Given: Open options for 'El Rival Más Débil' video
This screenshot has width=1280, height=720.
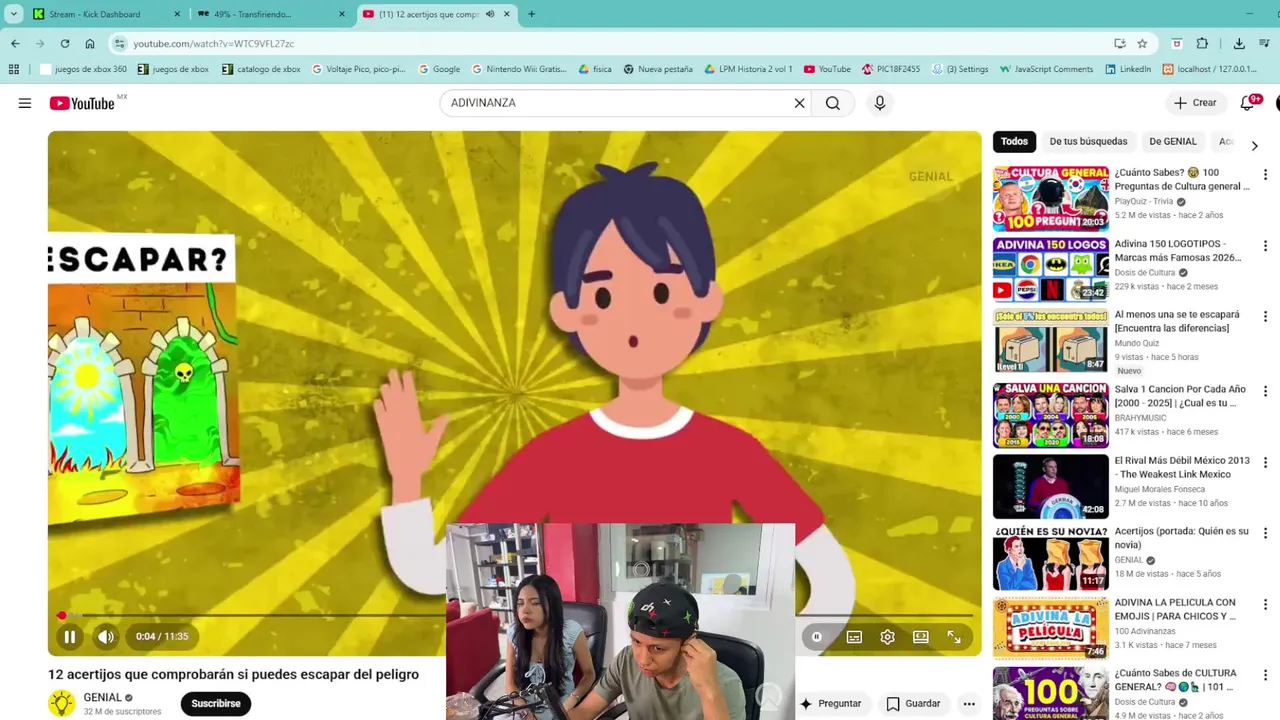Looking at the screenshot, I should [1265, 463].
